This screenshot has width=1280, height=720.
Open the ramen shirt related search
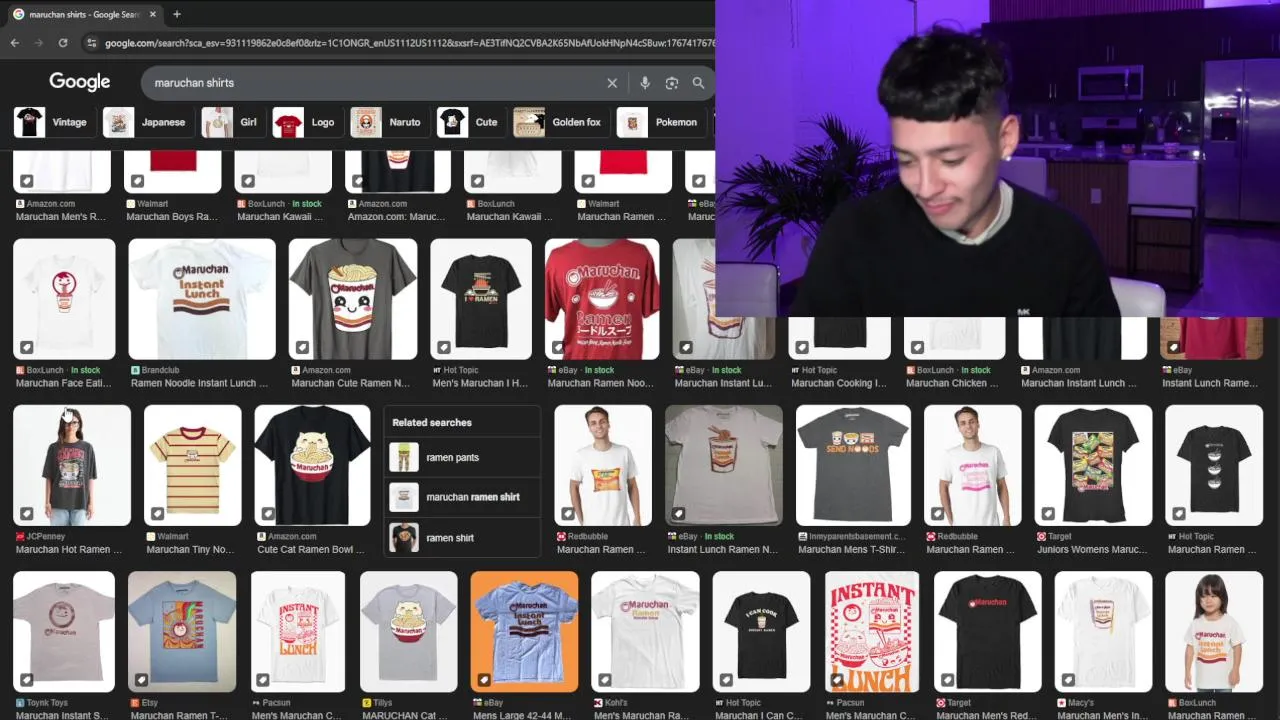[462, 537]
